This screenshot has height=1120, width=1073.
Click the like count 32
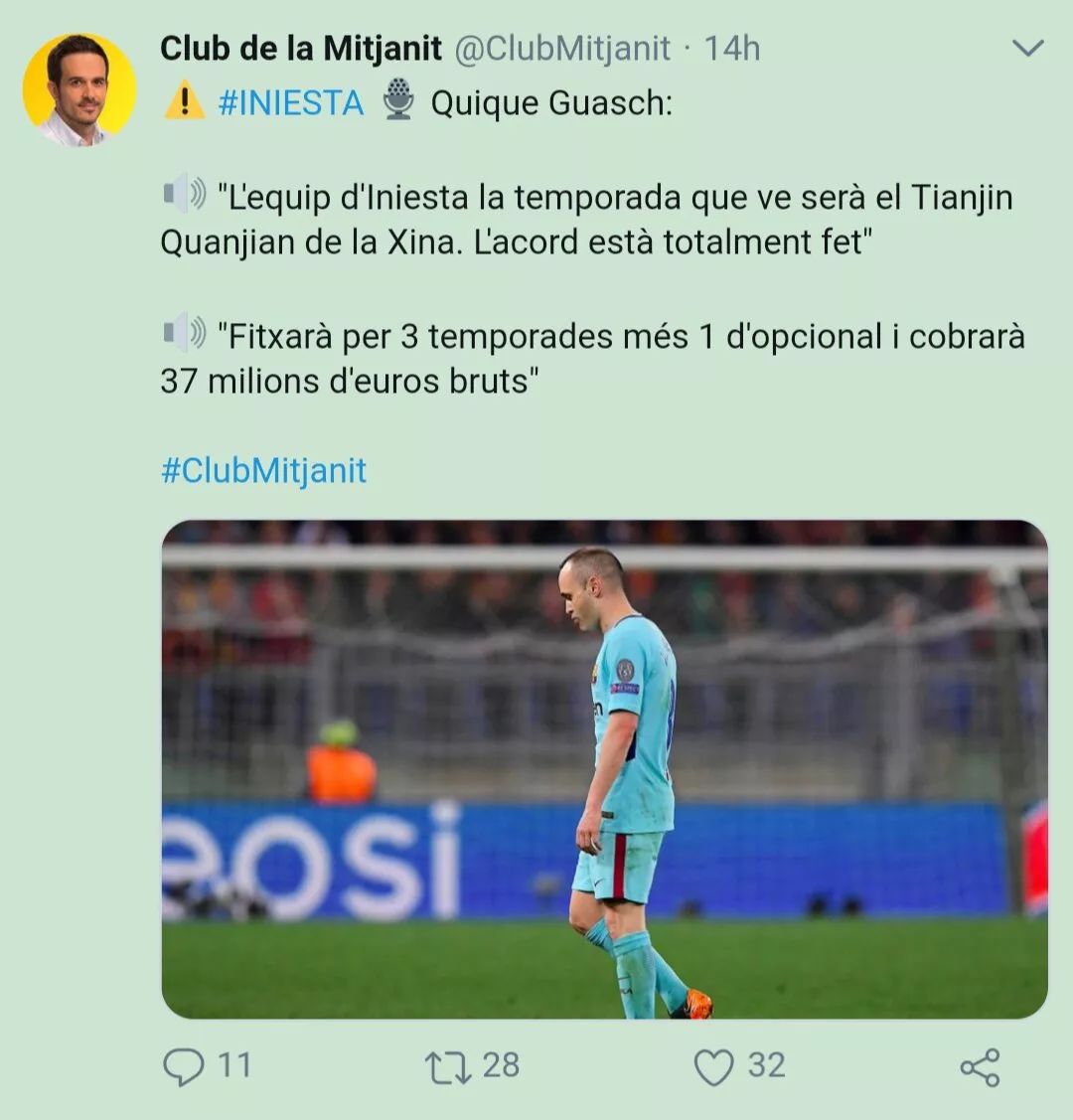[767, 1065]
